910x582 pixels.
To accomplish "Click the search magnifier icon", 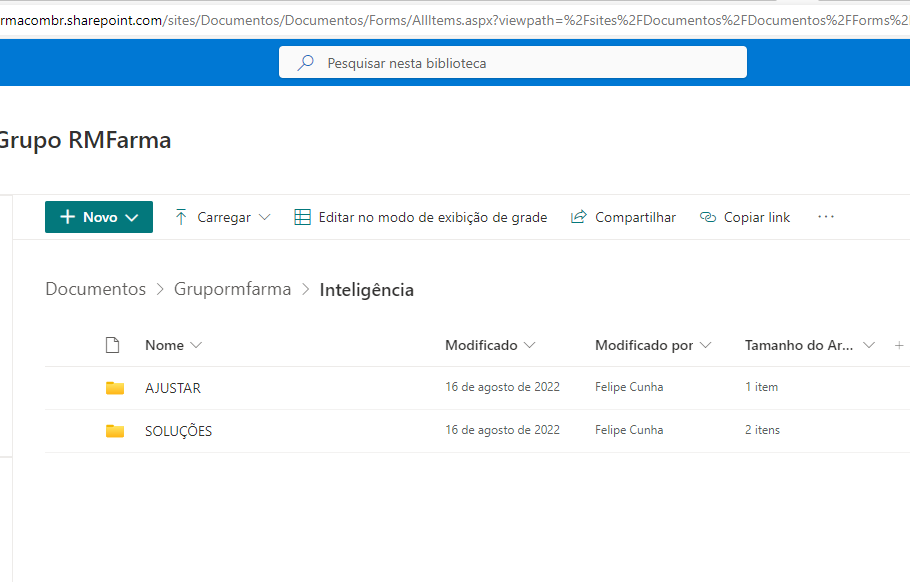I will (306, 63).
